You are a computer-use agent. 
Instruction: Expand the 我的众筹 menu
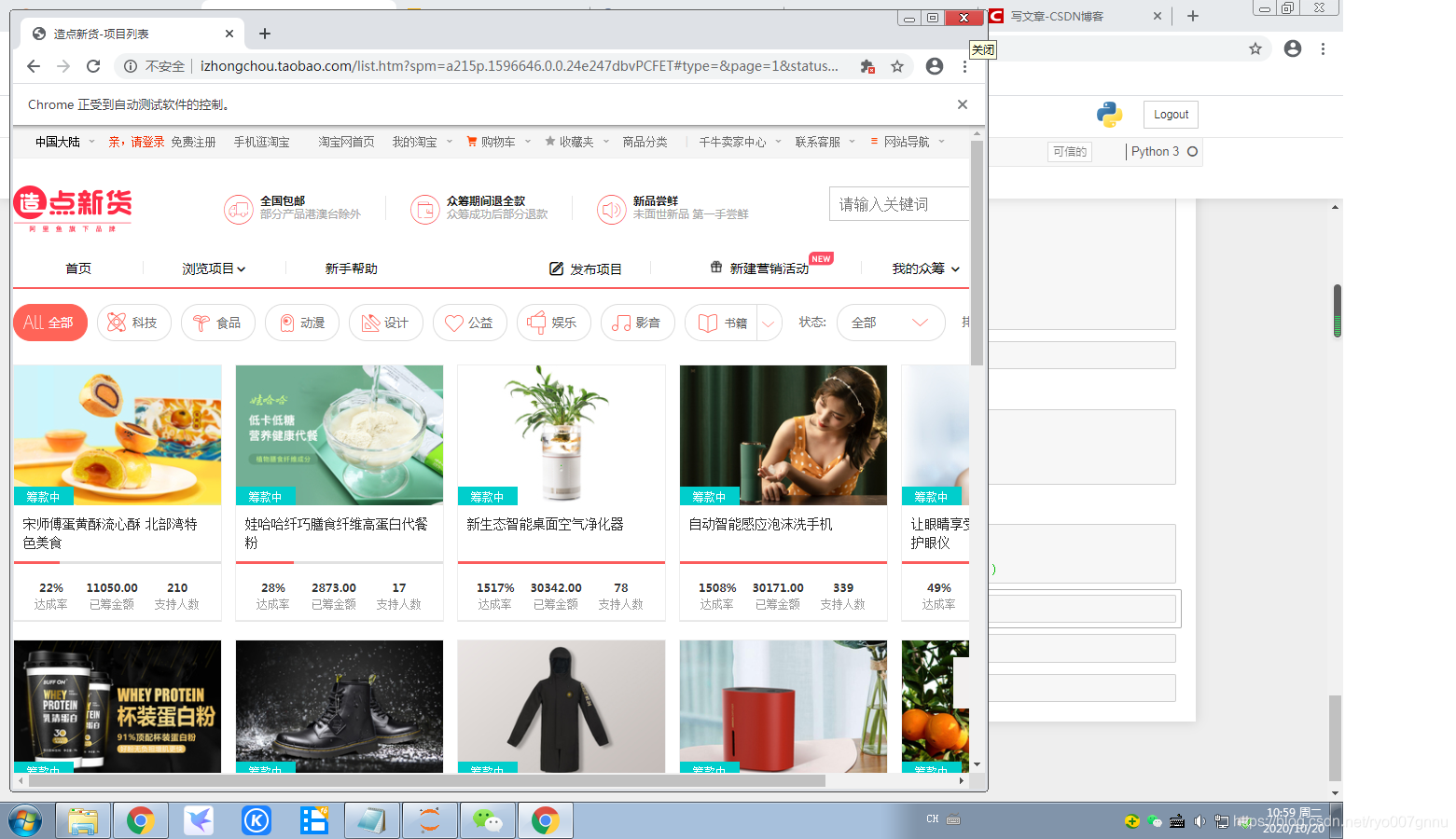(x=926, y=268)
